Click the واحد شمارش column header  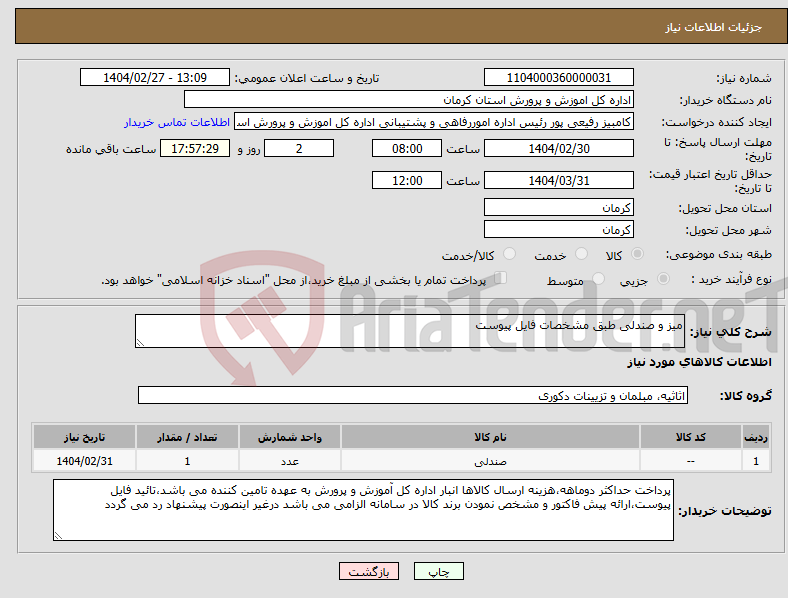coord(290,437)
